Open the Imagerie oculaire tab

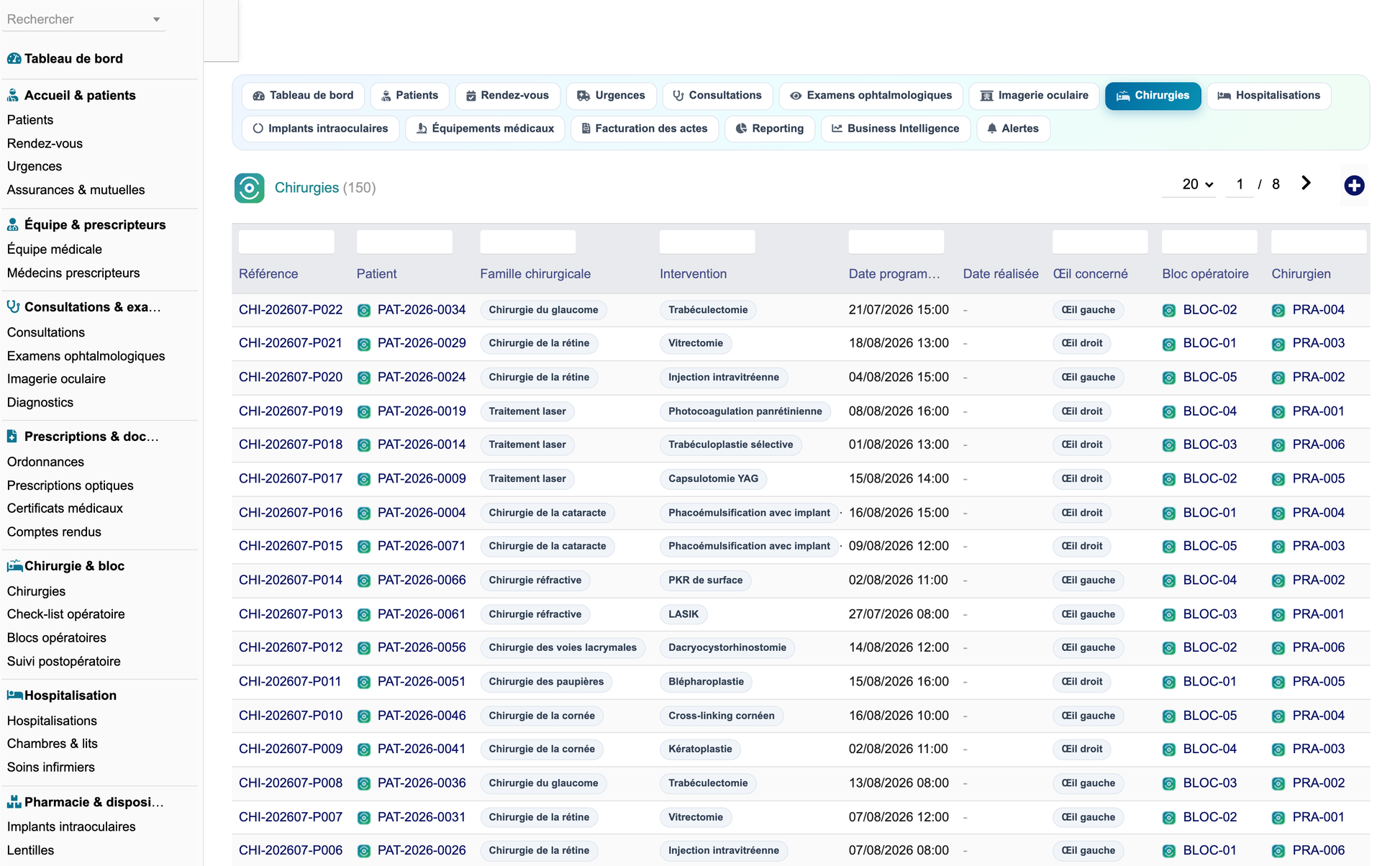1034,96
